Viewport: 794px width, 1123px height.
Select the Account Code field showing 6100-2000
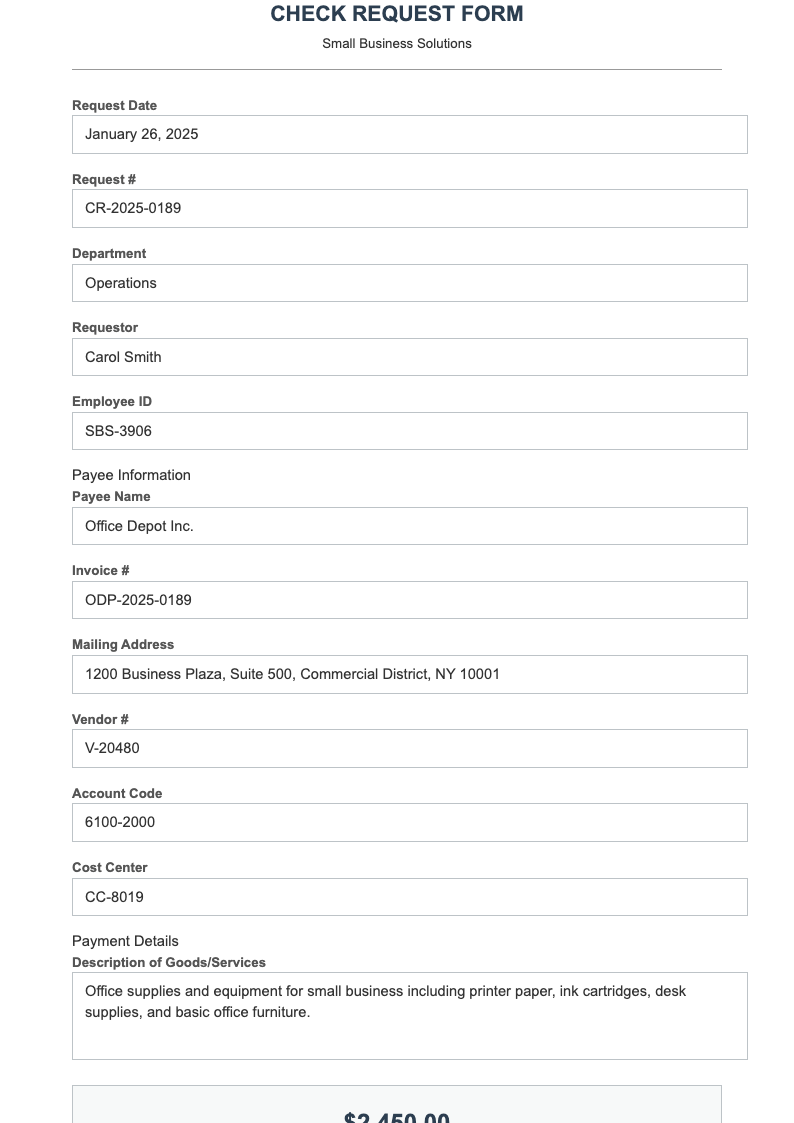pos(410,822)
